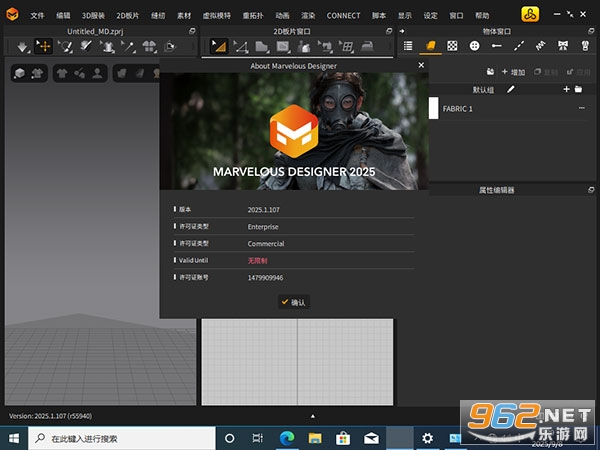This screenshot has width=600, height=450.
Task: Undock the 2D板片窗口 panel
Action: pyautogui.click(x=389, y=31)
